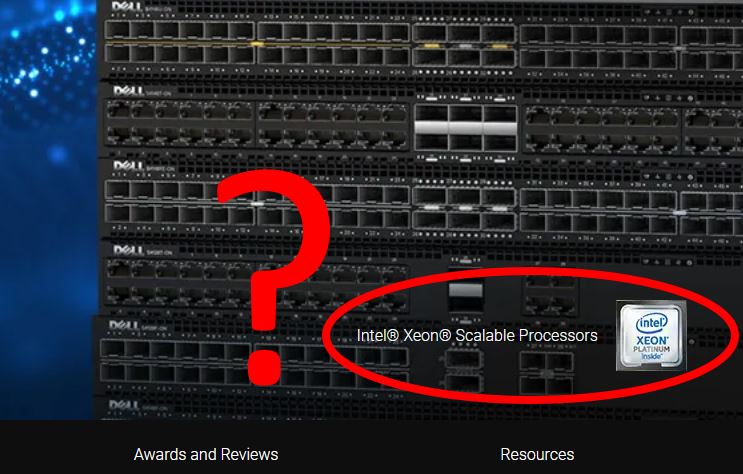Click the first top-row port of the topmost switch

(118, 31)
